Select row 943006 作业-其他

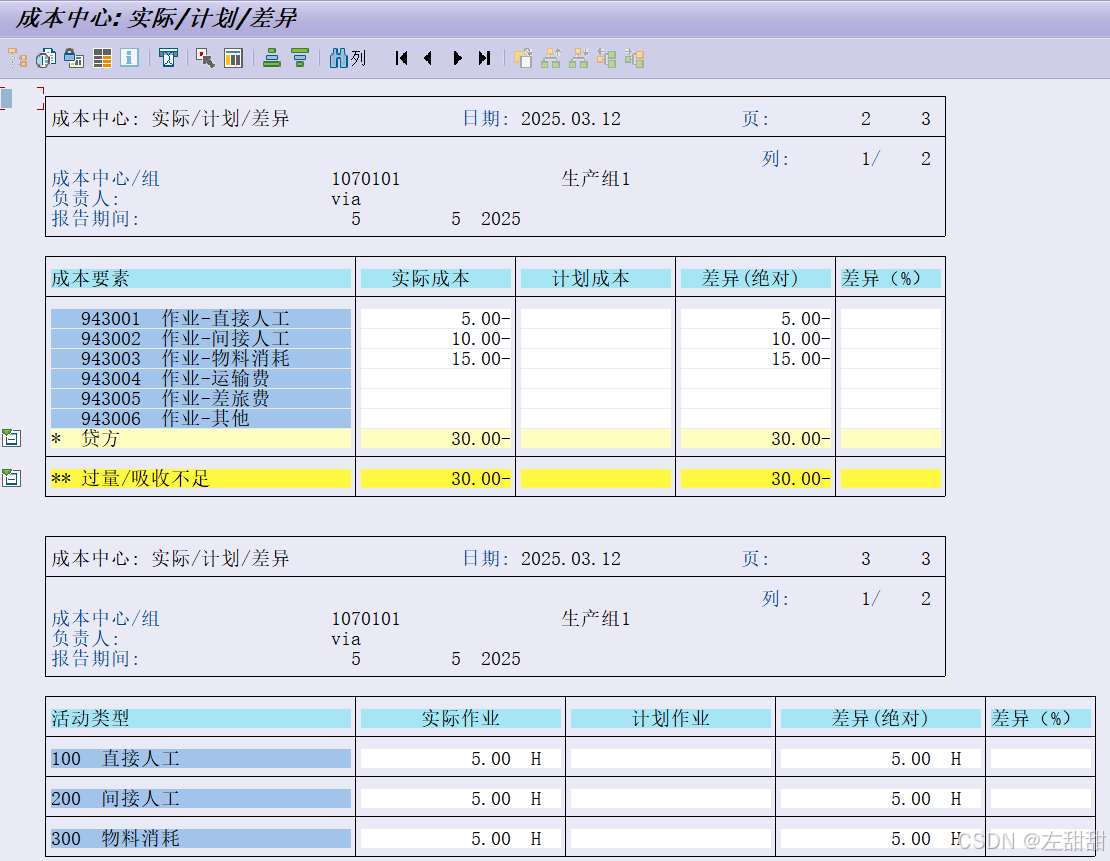201,418
